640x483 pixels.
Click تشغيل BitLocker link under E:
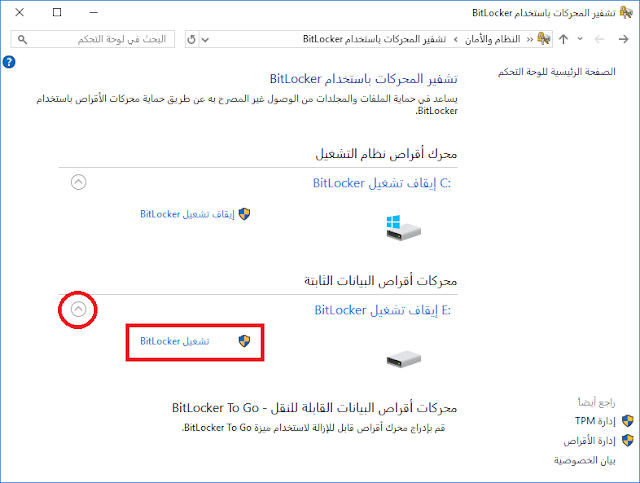[x=175, y=341]
